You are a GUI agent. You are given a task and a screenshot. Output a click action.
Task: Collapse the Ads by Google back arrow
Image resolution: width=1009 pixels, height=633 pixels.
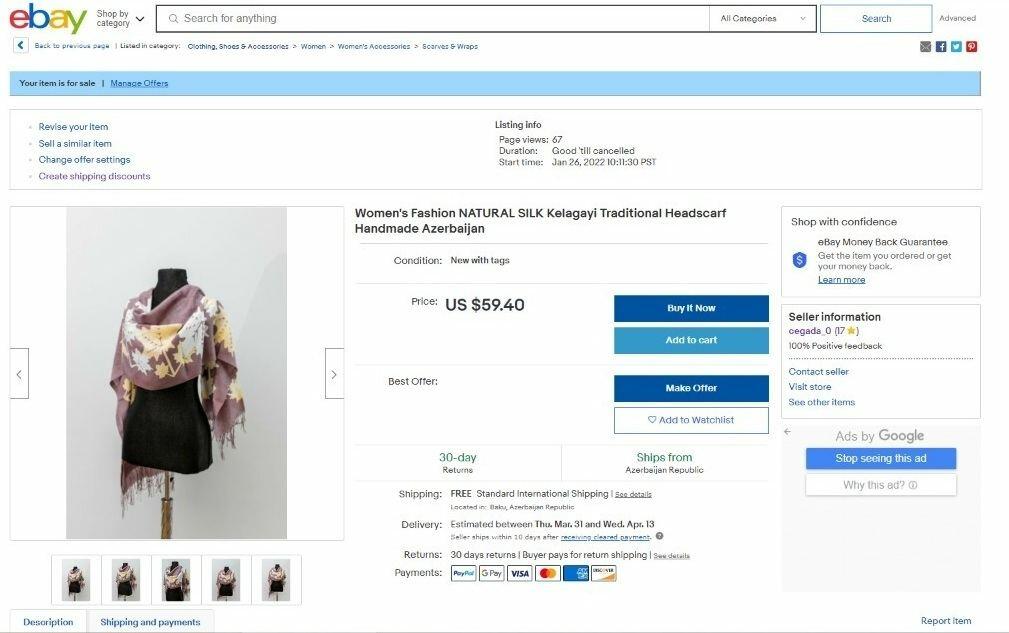point(787,432)
